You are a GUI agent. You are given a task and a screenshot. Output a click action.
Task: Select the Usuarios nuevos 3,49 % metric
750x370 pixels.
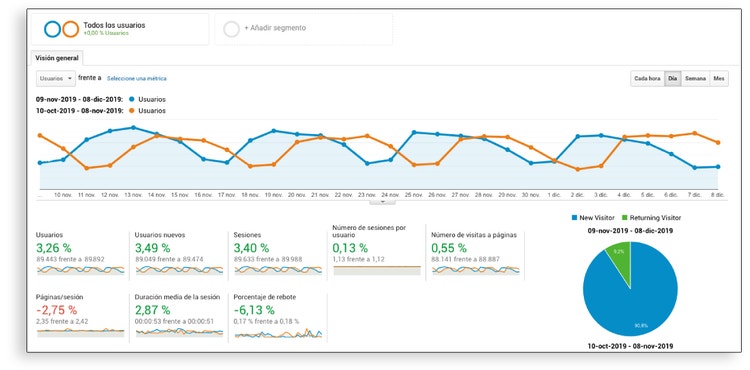point(178,253)
